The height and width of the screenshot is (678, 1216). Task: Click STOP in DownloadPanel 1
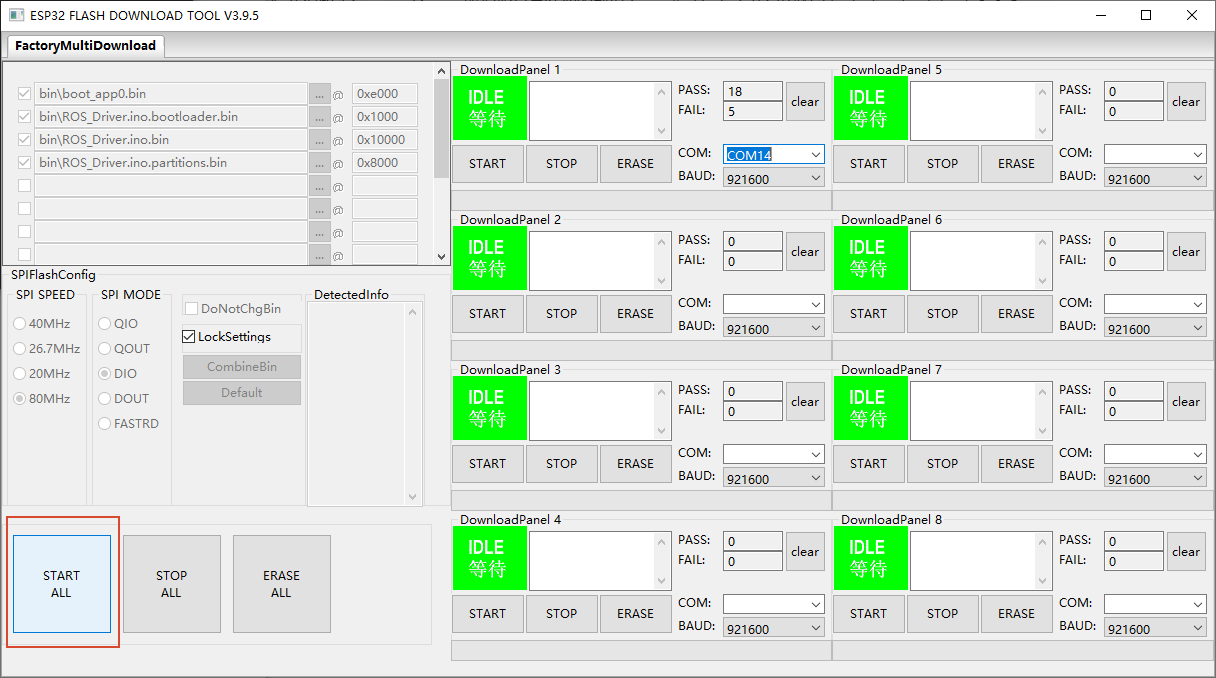click(x=561, y=164)
